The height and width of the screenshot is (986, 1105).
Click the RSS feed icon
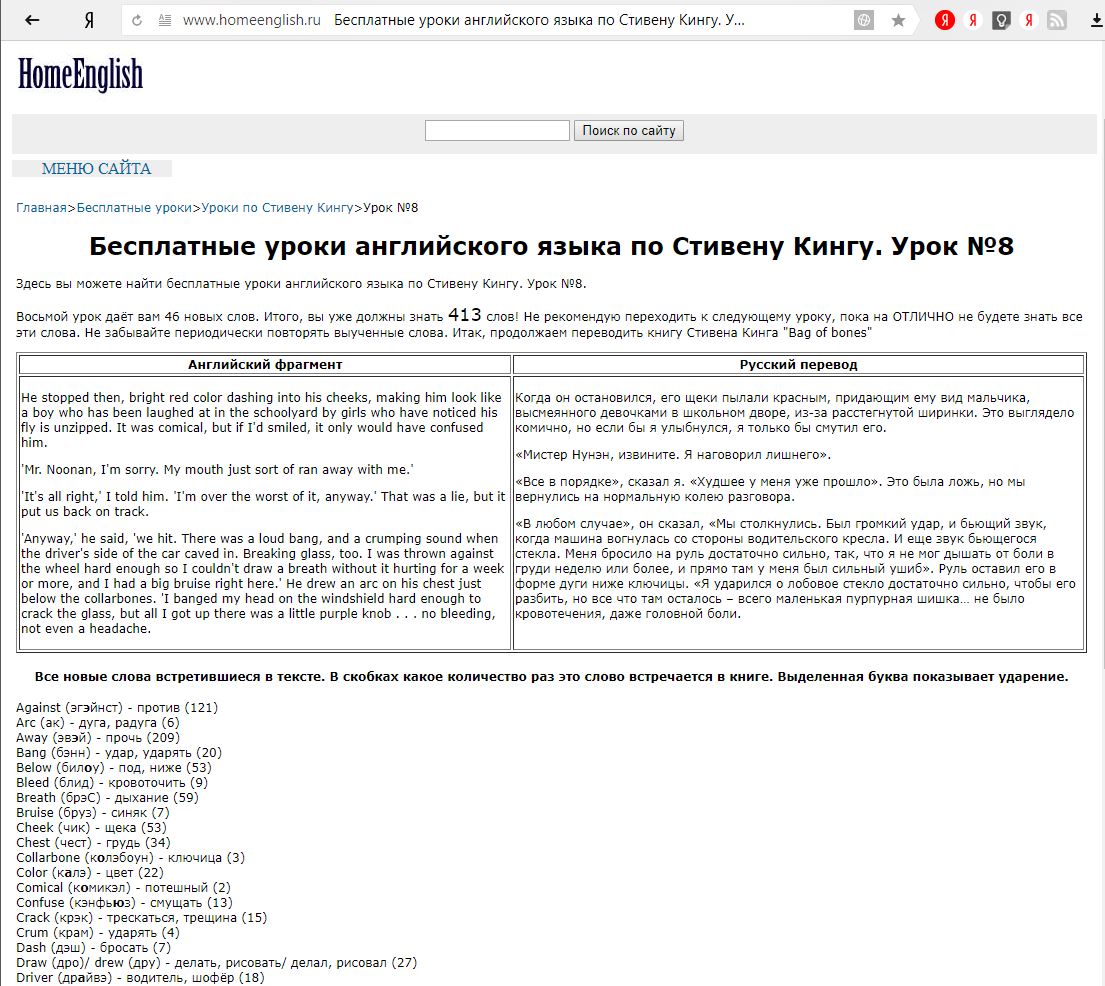(1057, 20)
